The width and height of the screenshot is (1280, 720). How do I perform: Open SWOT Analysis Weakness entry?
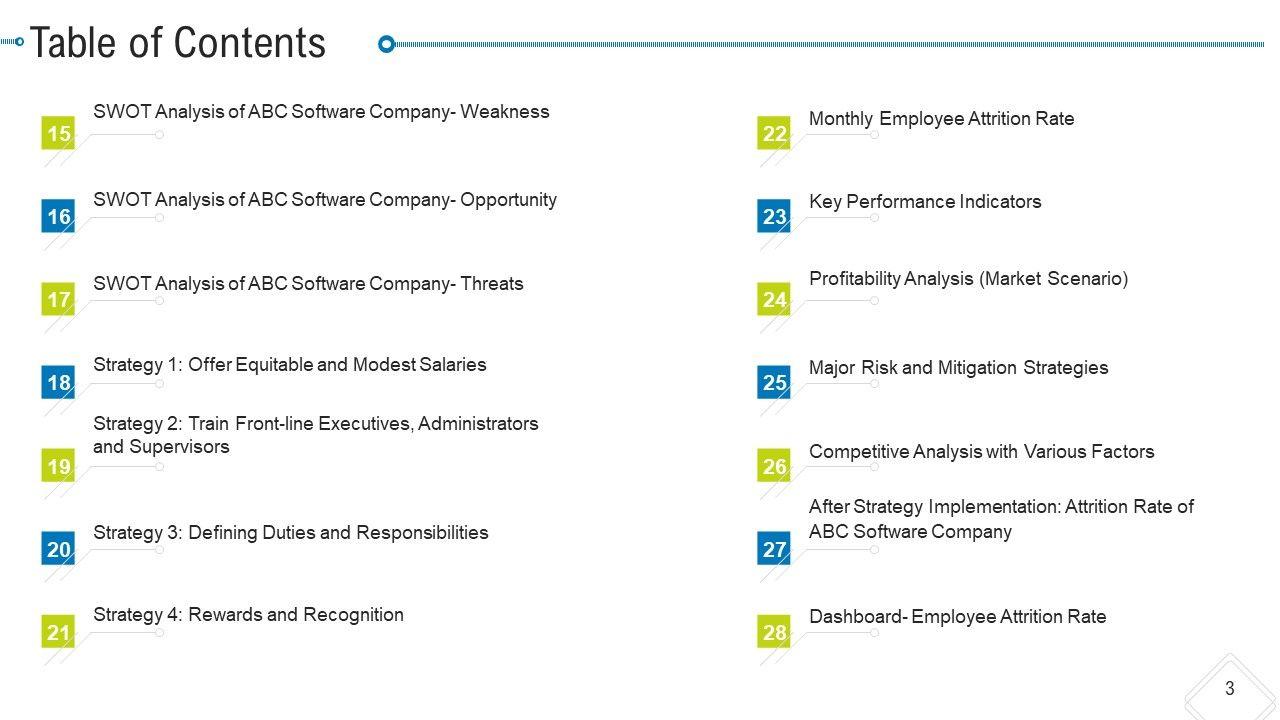pyautogui.click(x=321, y=112)
